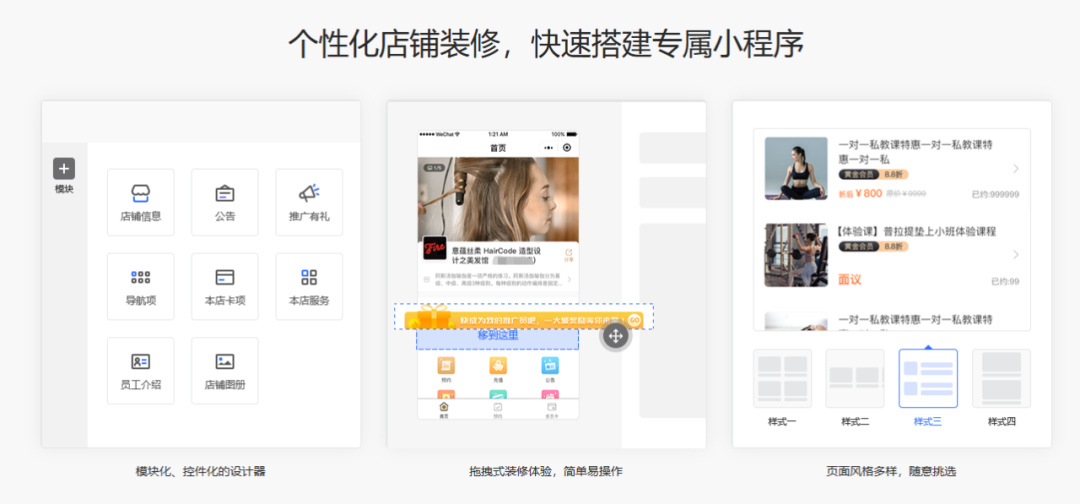Viewport: 1080px width, 504px height.
Task: Choose layout 样式四
Action: click(x=1001, y=378)
